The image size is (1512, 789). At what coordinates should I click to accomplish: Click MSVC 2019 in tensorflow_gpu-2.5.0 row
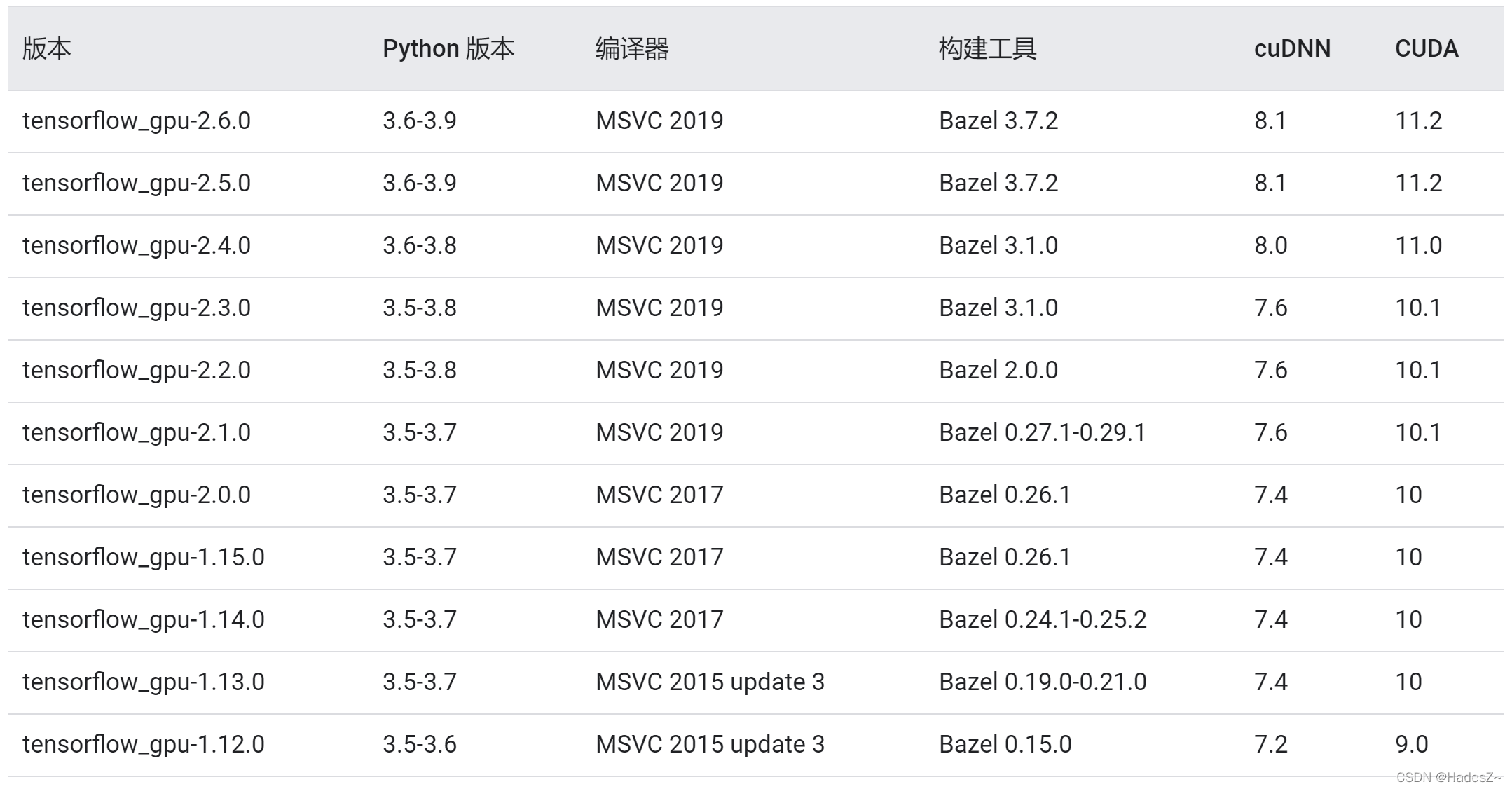pyautogui.click(x=659, y=183)
